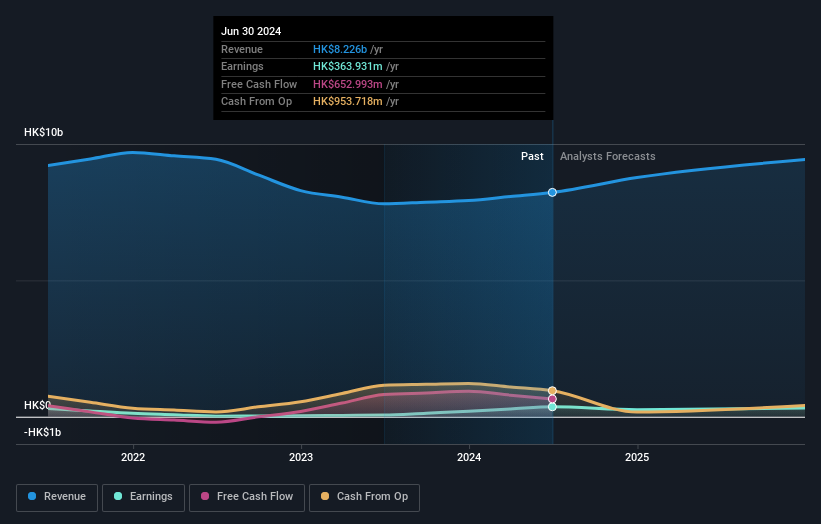Viewport: 821px width, 524px height.
Task: Click the tooltip Earnings row label
Action: [x=242, y=66]
